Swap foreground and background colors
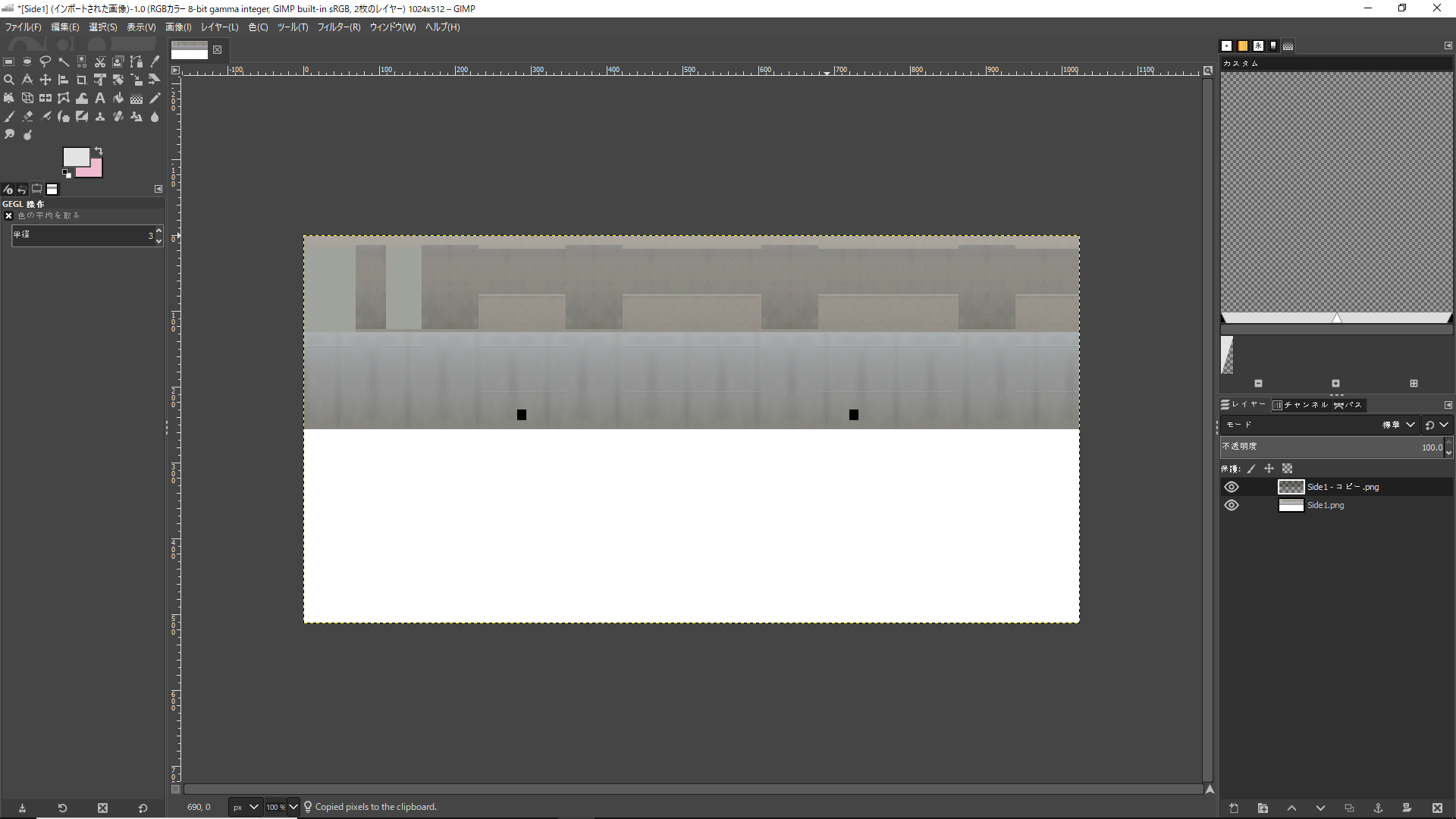The height and width of the screenshot is (819, 1456). point(99,151)
